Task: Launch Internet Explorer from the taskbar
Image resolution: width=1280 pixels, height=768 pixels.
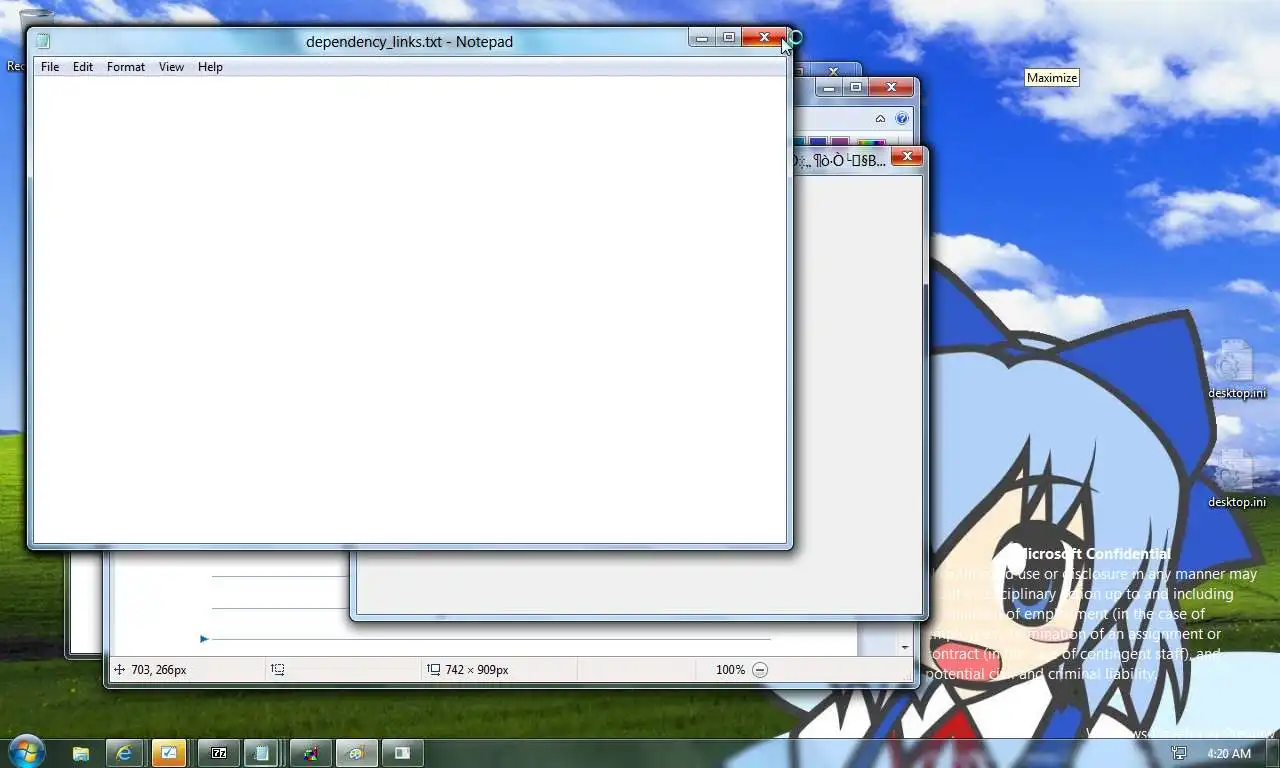Action: [124, 753]
